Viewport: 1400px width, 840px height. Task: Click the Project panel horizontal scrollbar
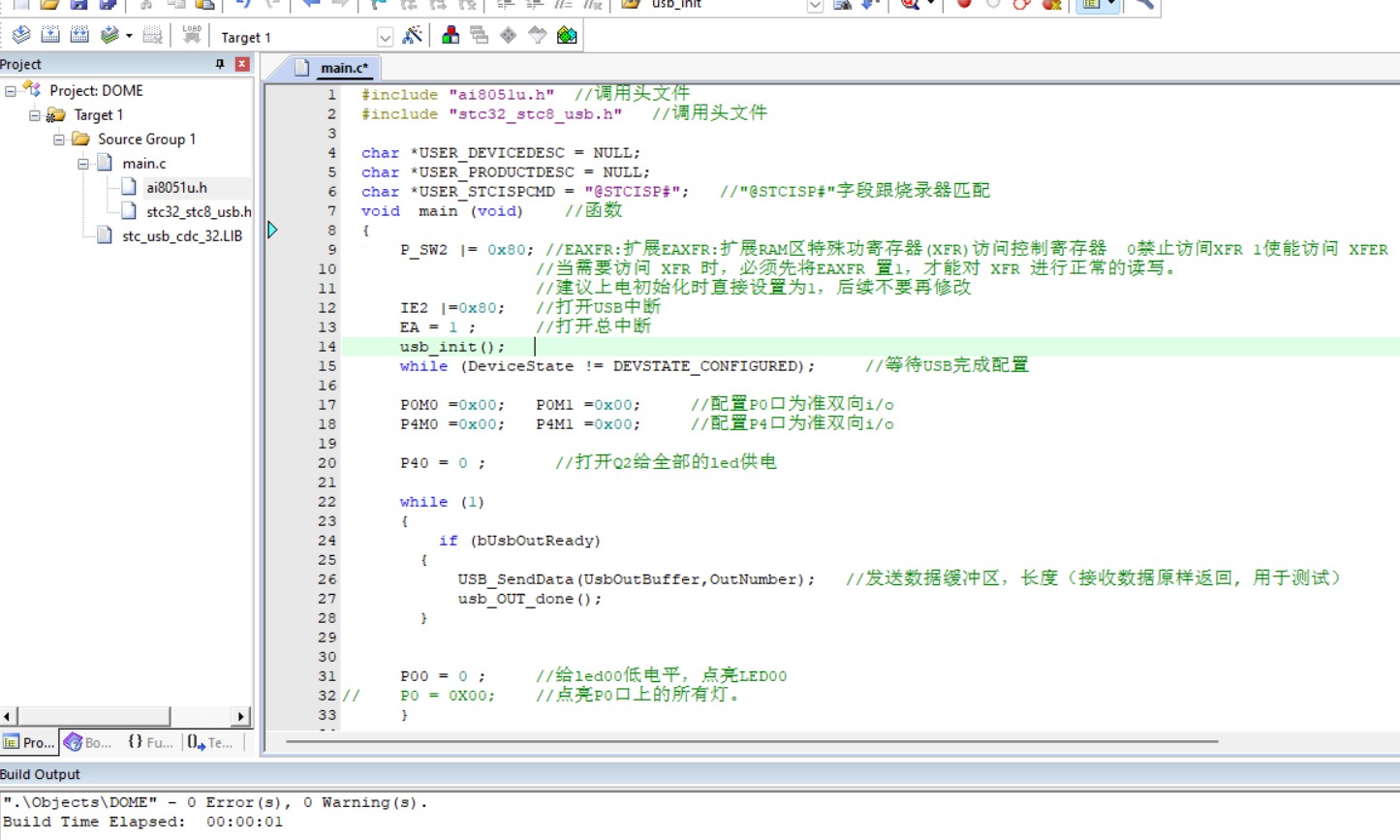[x=126, y=717]
